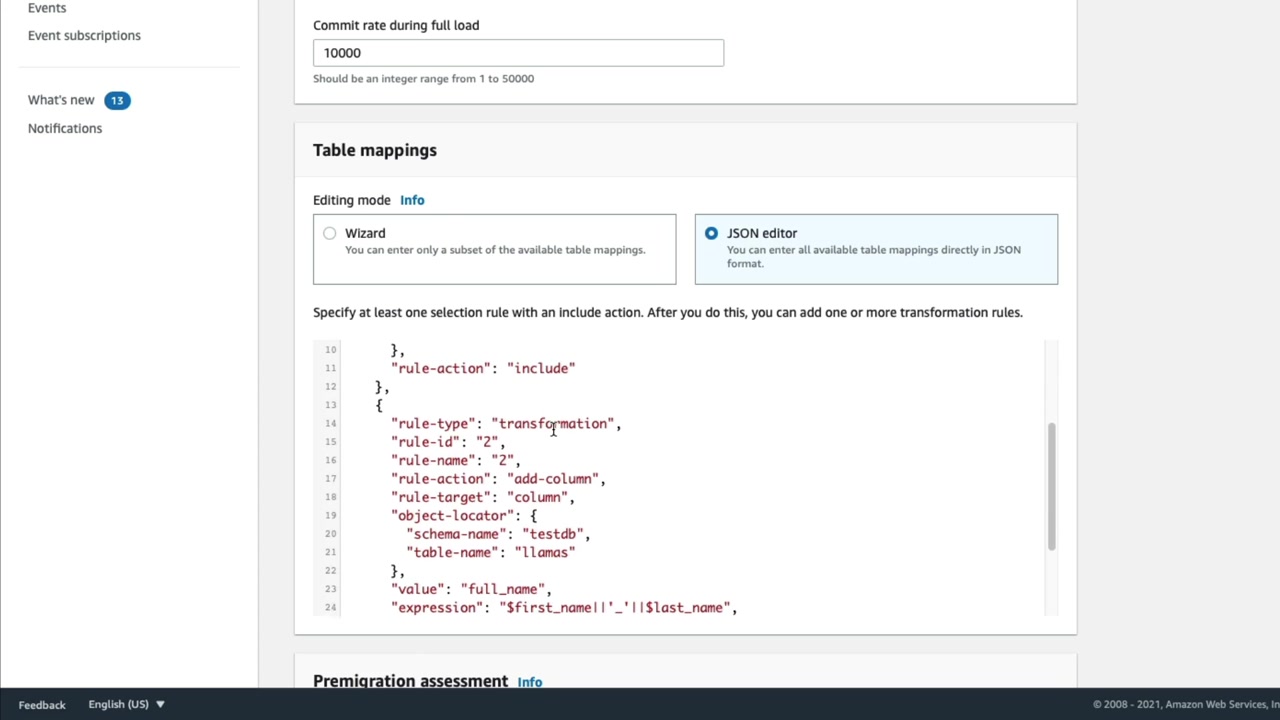
Task: Select the JSON editor radio button
Action: (711, 233)
